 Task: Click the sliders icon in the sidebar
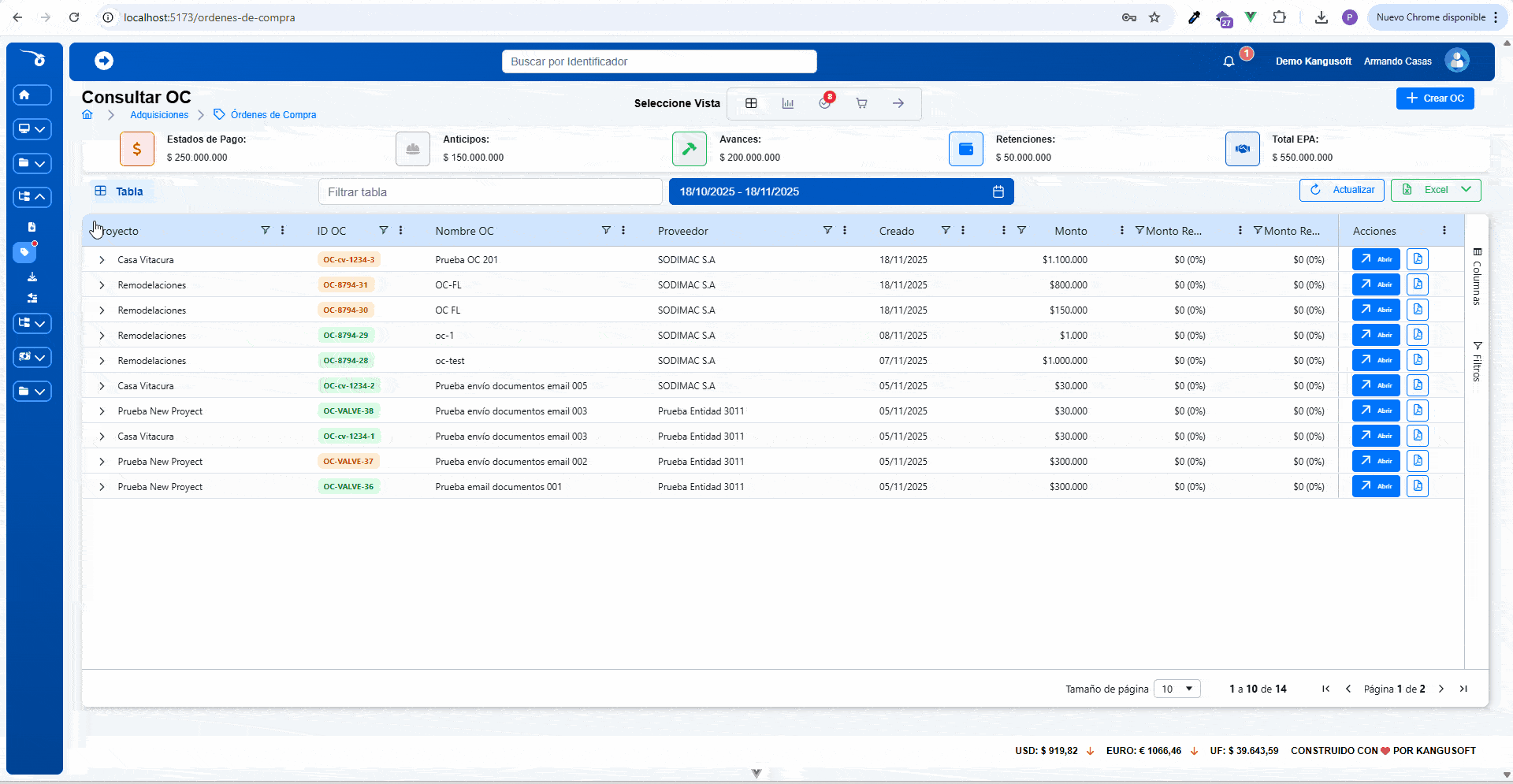(x=32, y=298)
